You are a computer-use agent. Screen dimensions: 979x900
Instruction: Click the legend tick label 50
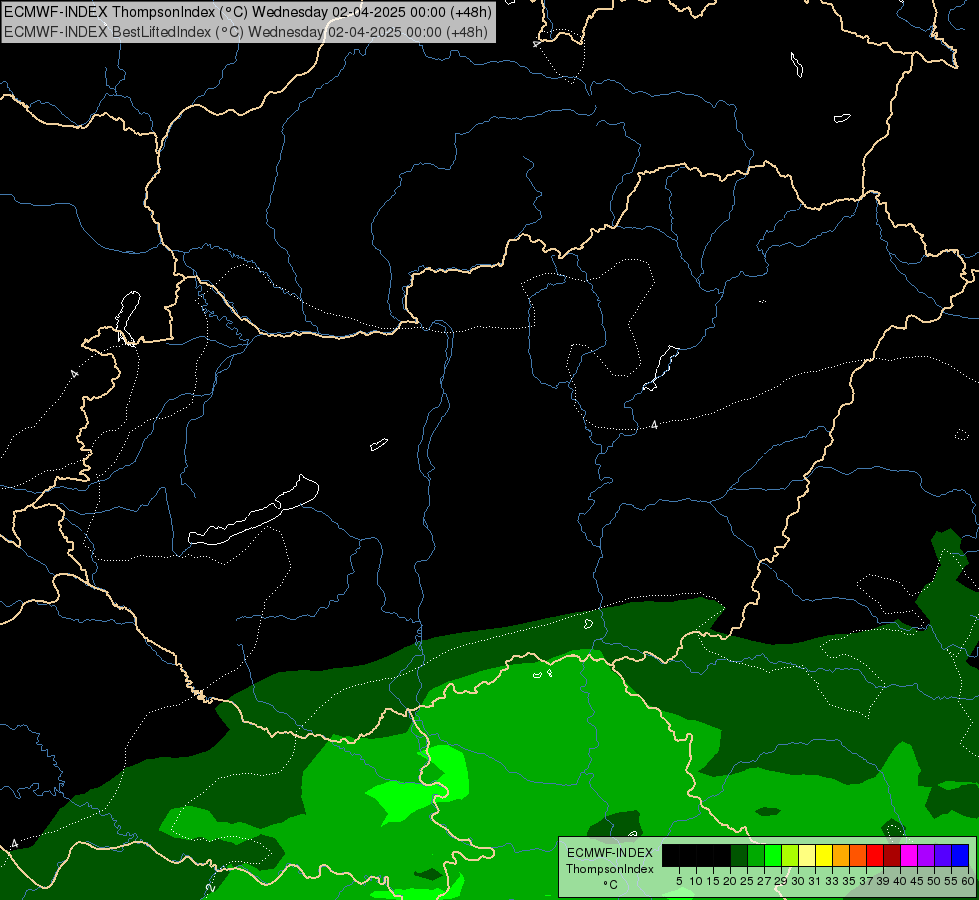coord(934,881)
